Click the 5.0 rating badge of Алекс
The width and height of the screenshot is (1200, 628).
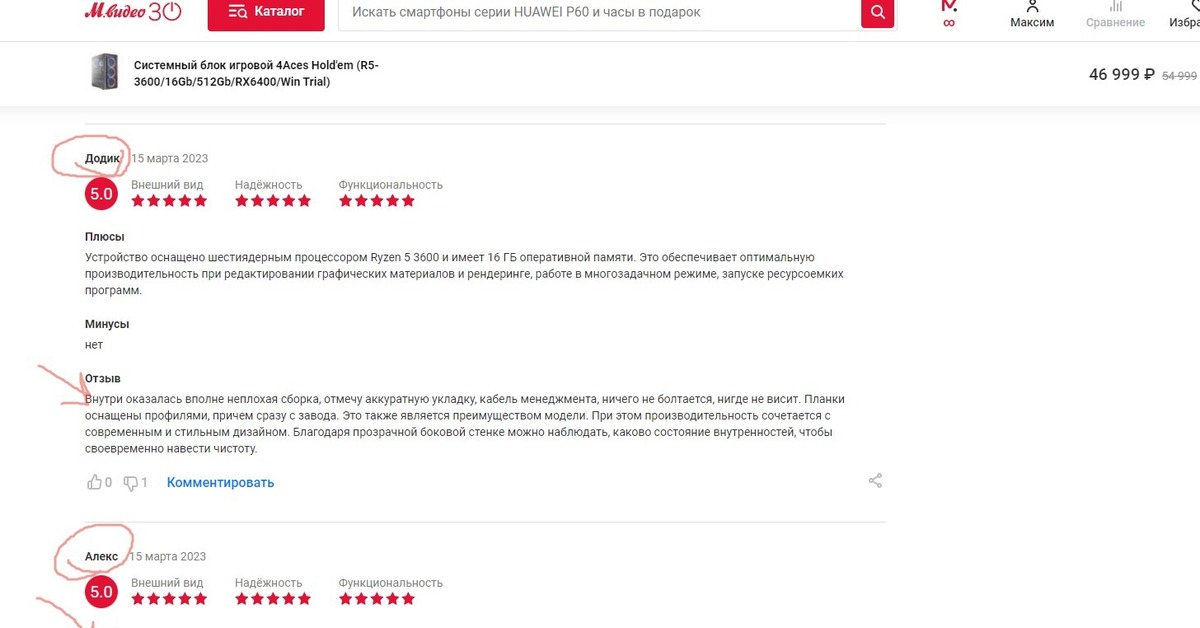click(x=102, y=592)
